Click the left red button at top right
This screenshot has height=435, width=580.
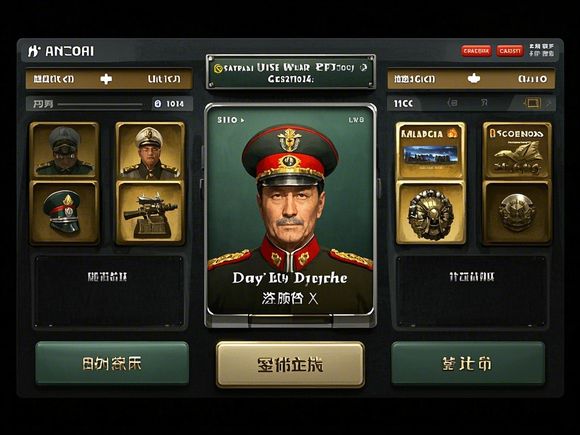point(476,51)
